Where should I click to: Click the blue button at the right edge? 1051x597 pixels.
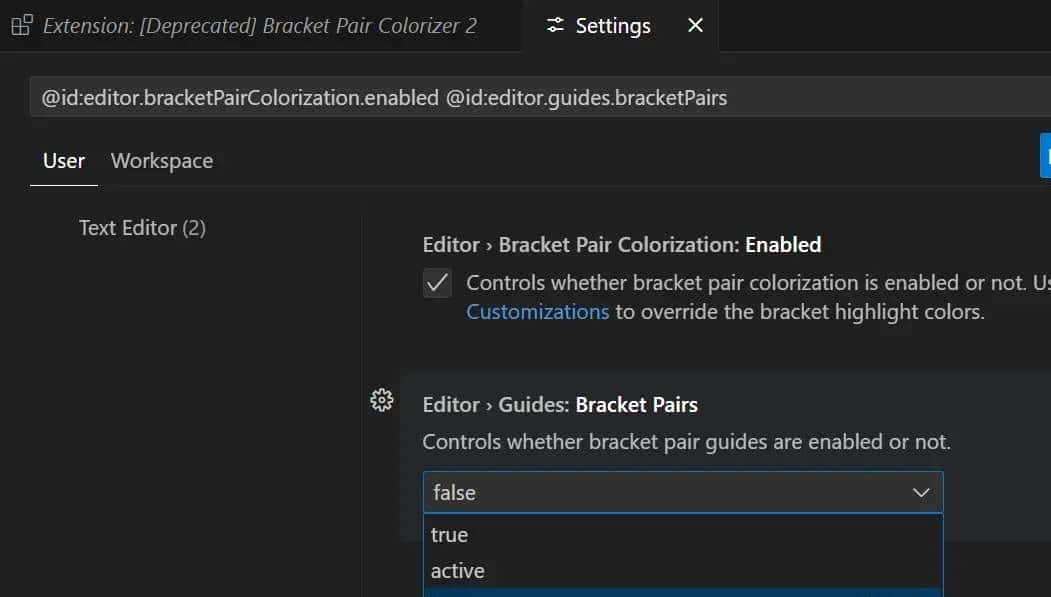[1046, 155]
